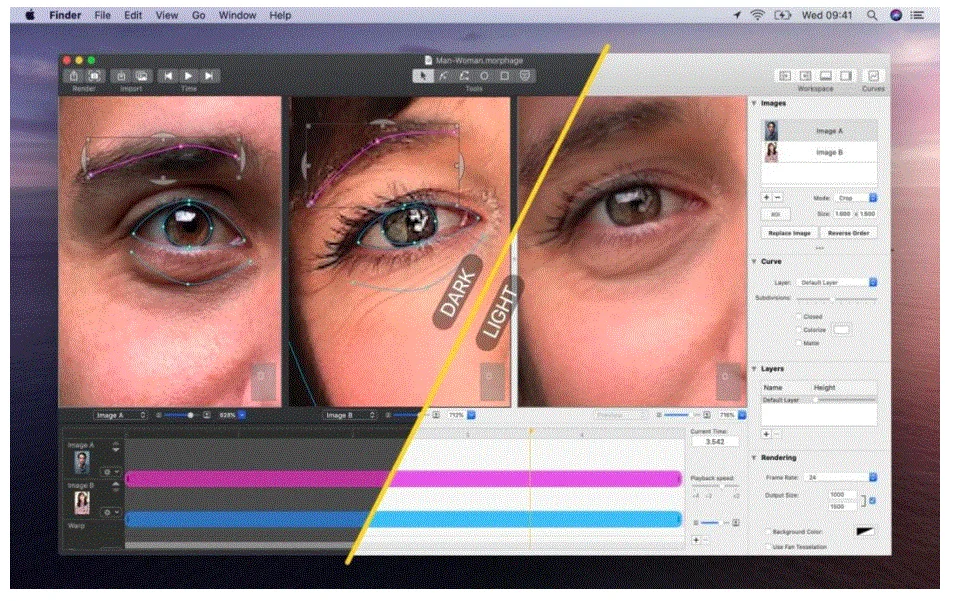Toggle Use Fan Tessellation checkbox

768,546
